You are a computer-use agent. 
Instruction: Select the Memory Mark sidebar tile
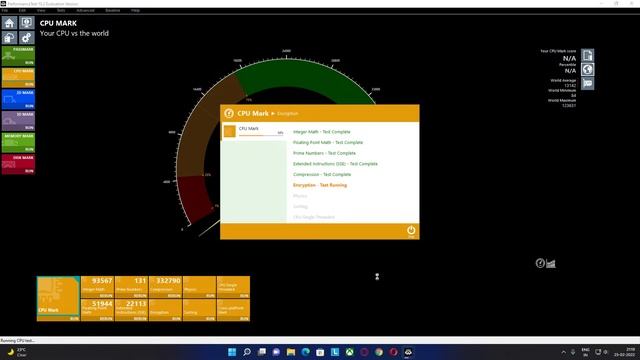[18, 142]
